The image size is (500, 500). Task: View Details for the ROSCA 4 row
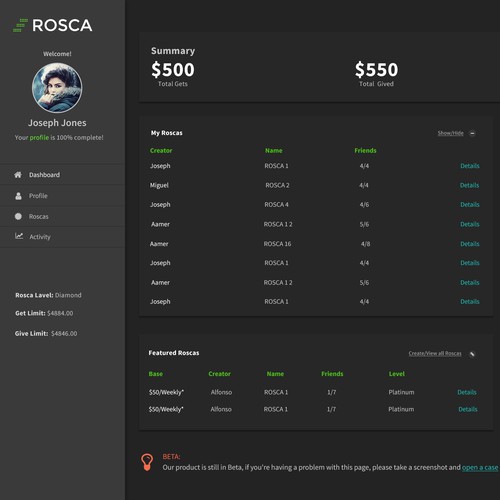pyautogui.click(x=470, y=205)
